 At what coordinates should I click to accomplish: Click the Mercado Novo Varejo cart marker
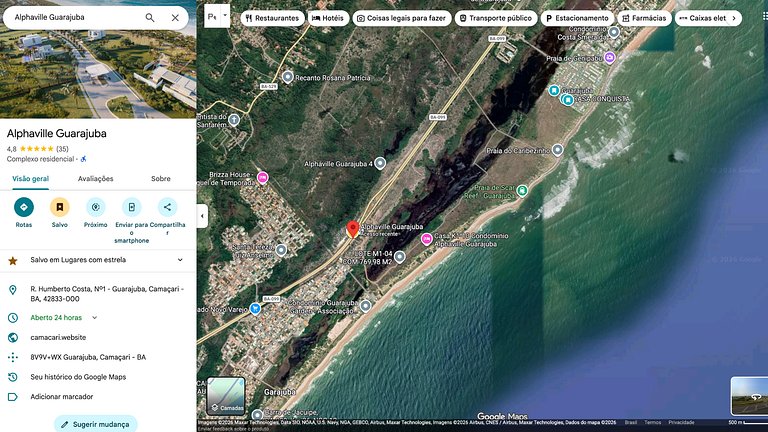pos(255,309)
